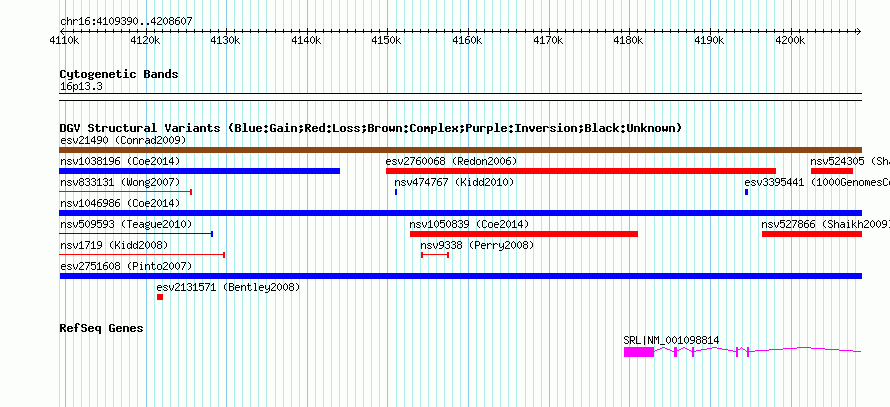This screenshot has width=890, height=407.
Task: Open the nsv9338 (Perry2008) label
Action: (477, 245)
